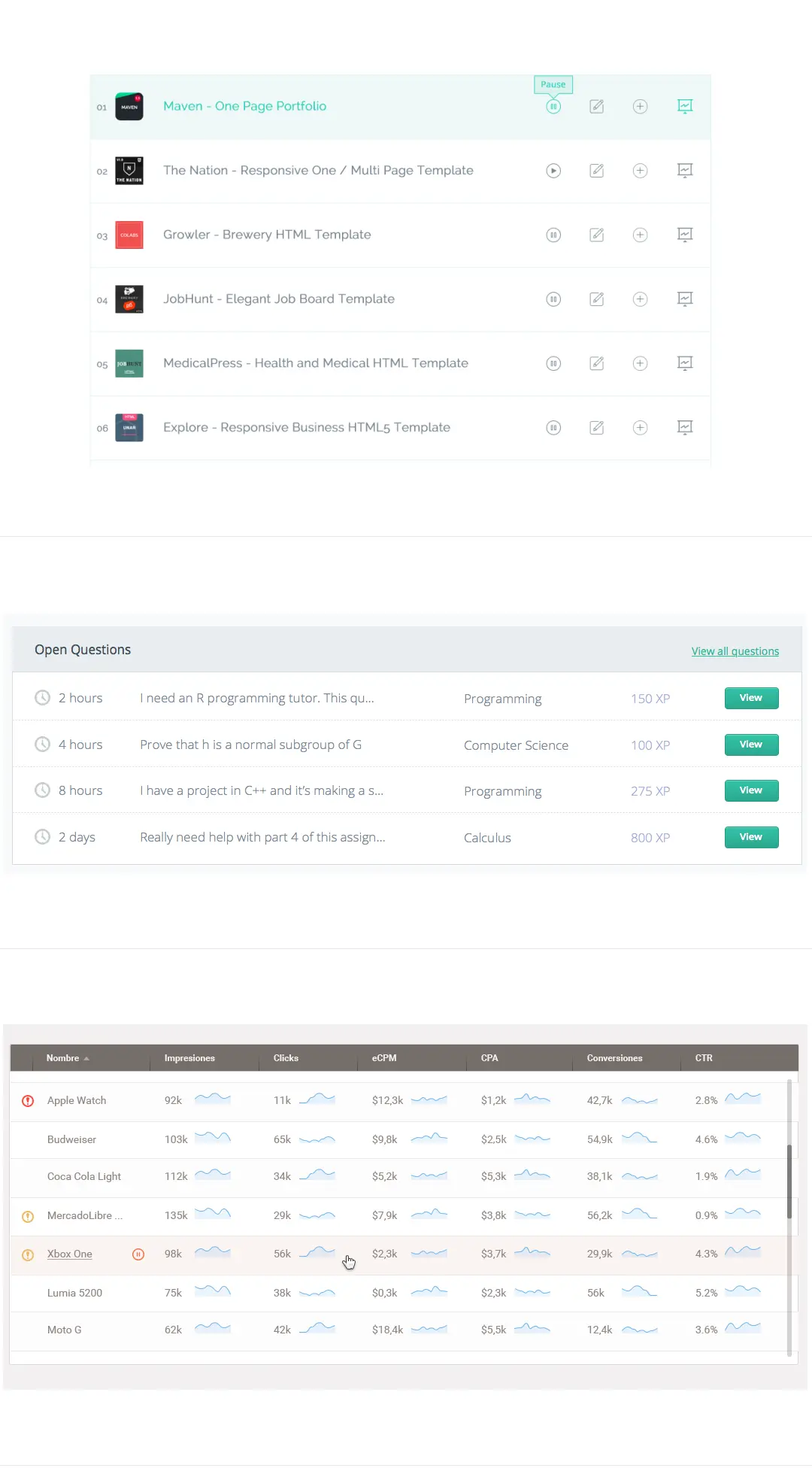
Task: Open the Explore - Responsive Business HTML5 title
Action: click(x=307, y=427)
